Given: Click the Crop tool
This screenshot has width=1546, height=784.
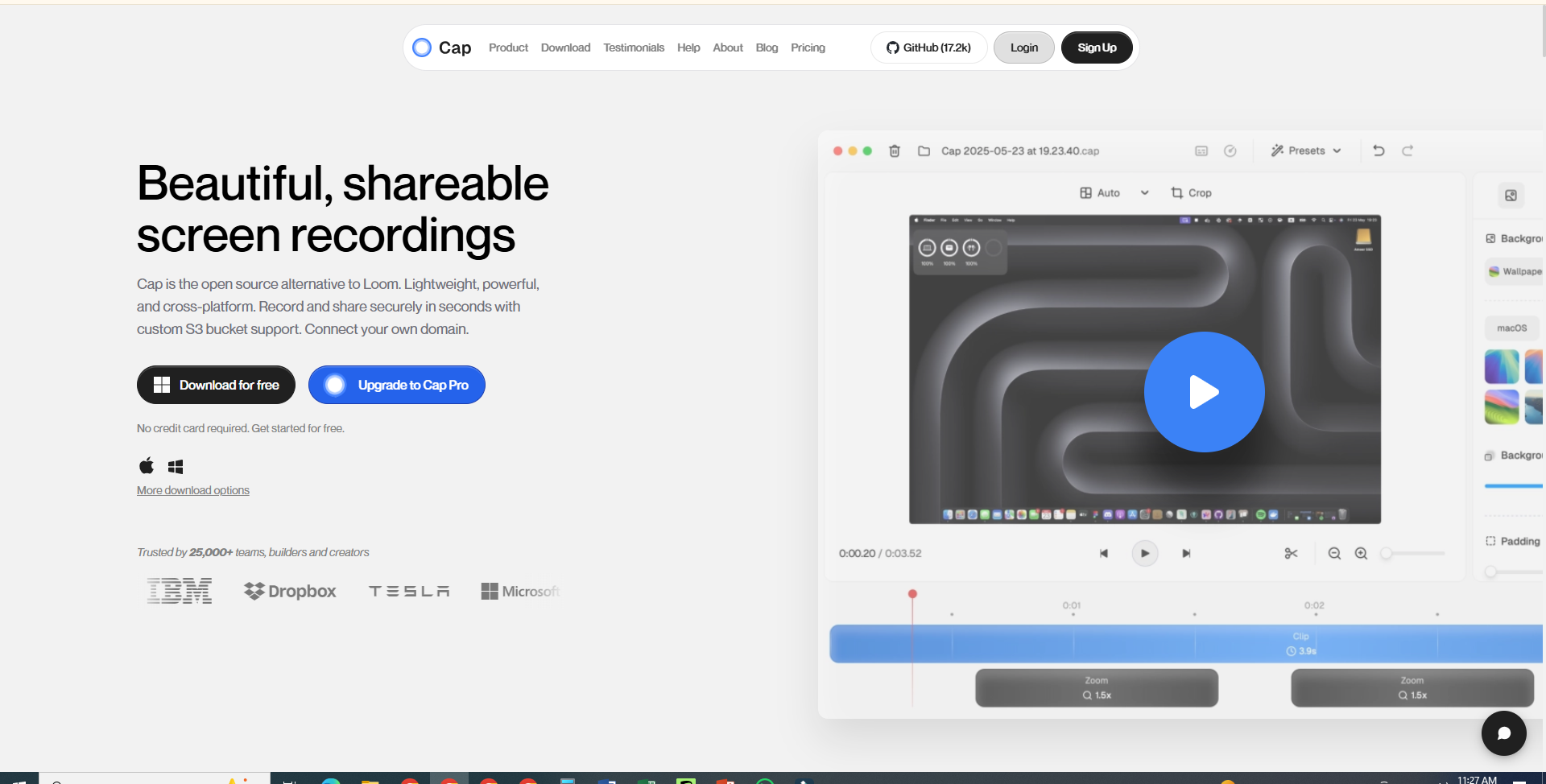Looking at the screenshot, I should (x=1191, y=192).
